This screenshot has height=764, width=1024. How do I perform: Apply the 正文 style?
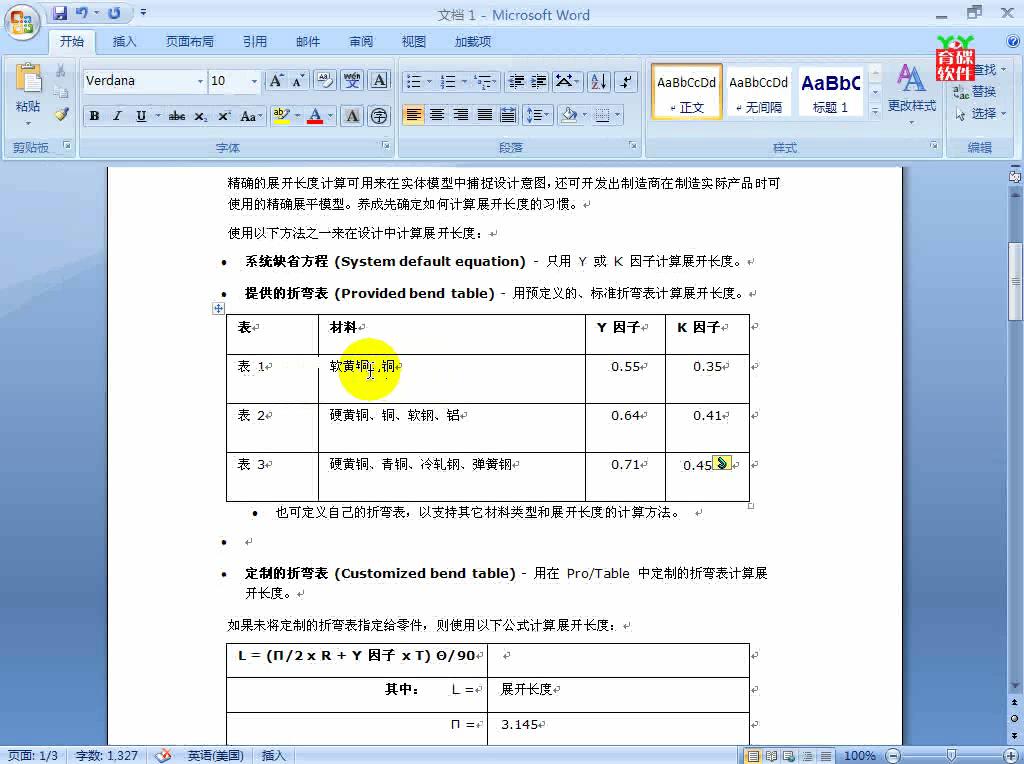(686, 92)
